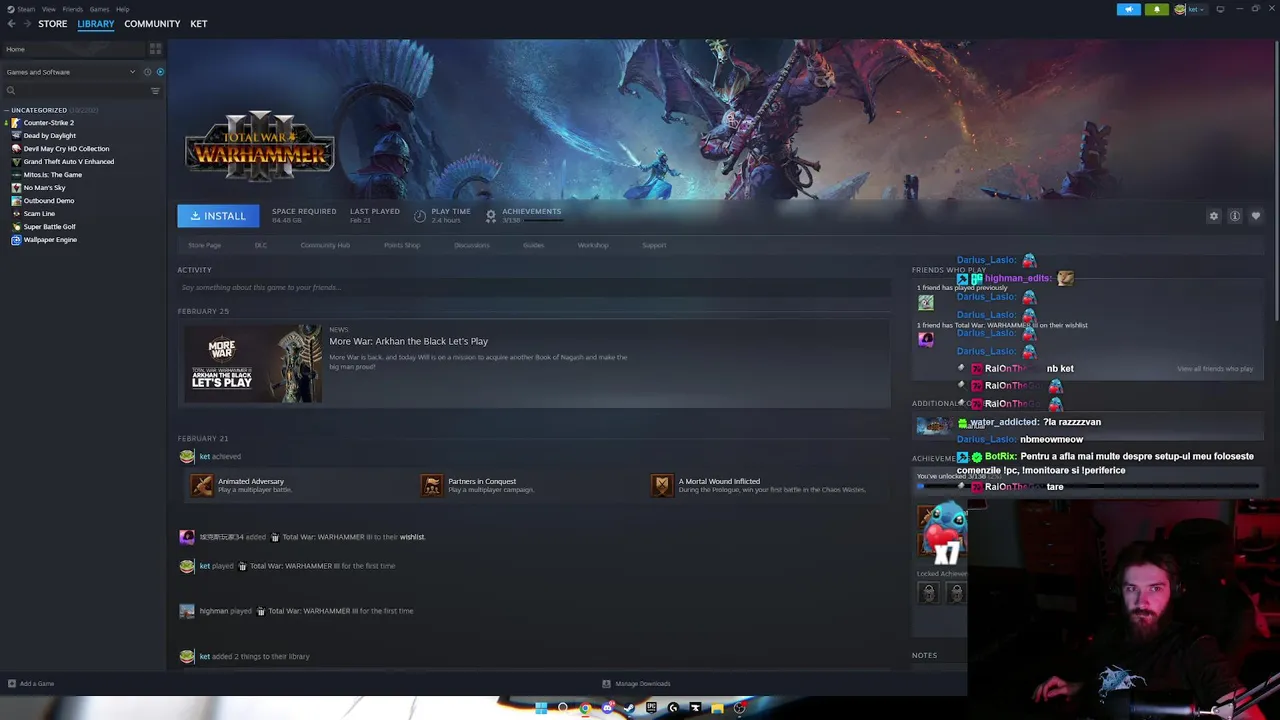Open game settings gear icon
Image resolution: width=1280 pixels, height=720 pixels.
(1214, 216)
